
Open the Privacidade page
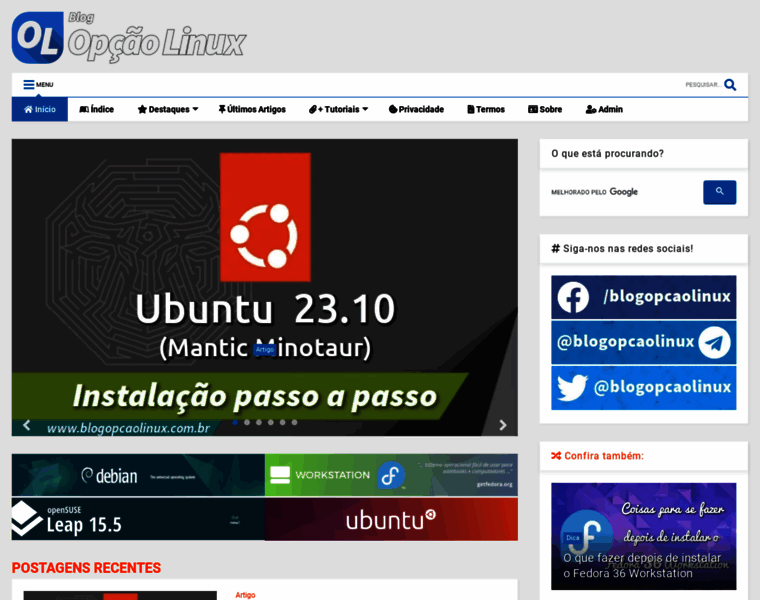click(416, 110)
